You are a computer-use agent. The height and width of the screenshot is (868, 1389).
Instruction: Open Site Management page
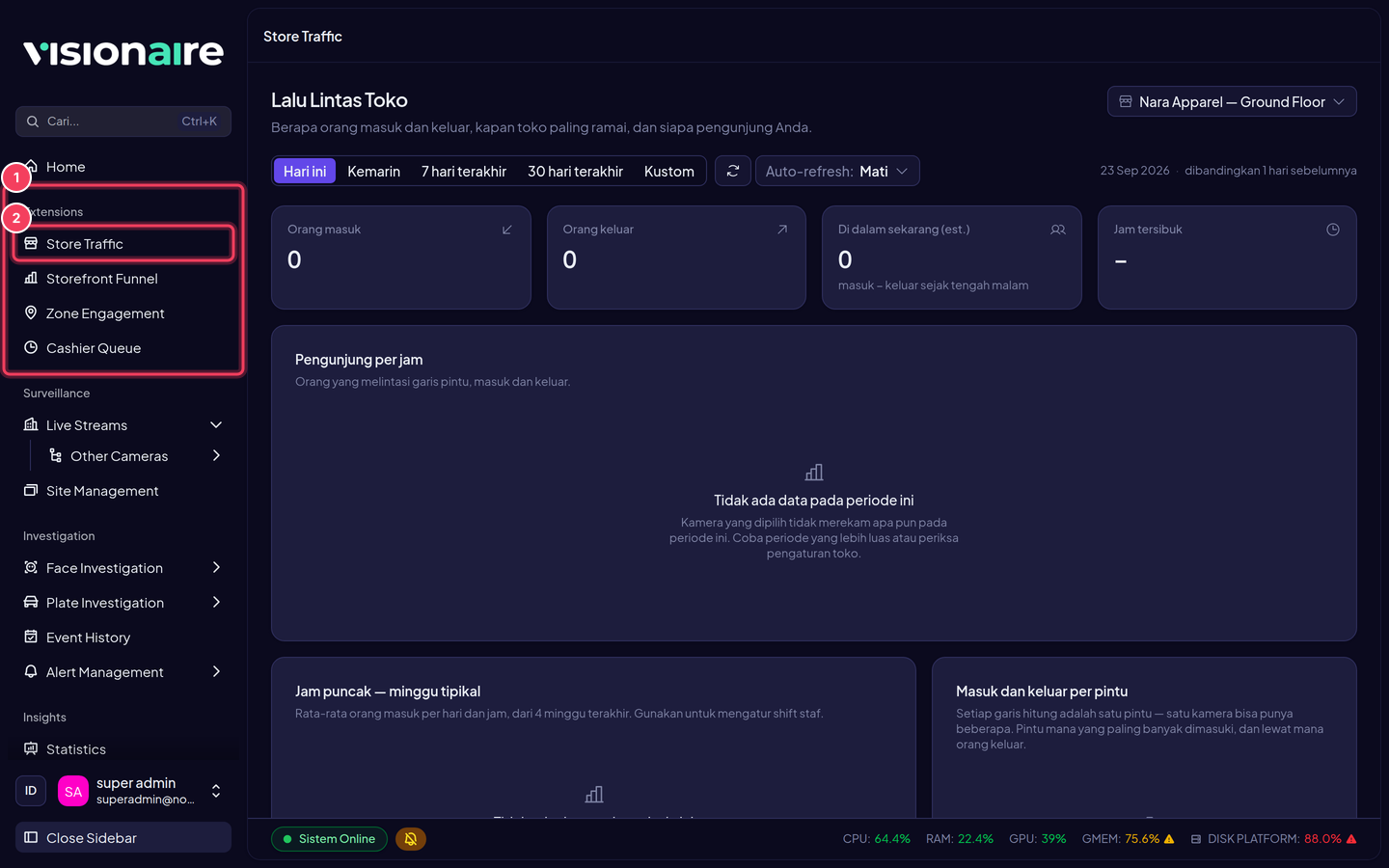tap(123, 490)
